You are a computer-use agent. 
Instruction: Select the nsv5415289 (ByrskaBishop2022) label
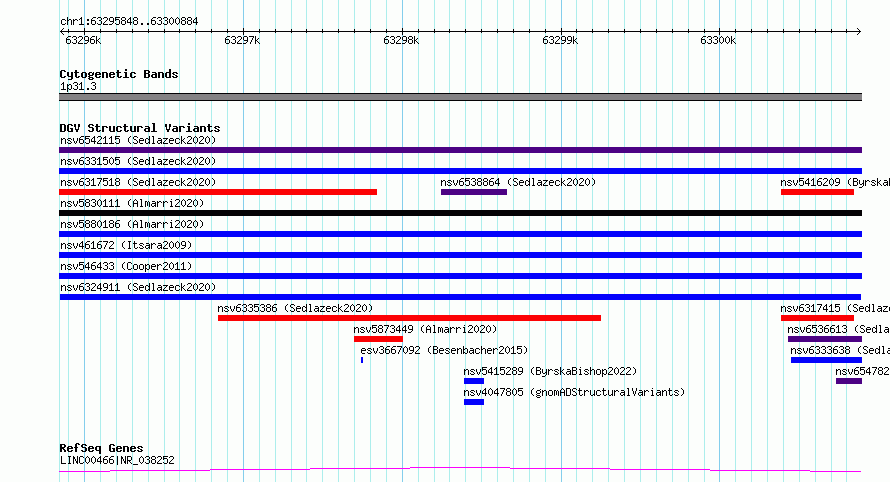550,371
